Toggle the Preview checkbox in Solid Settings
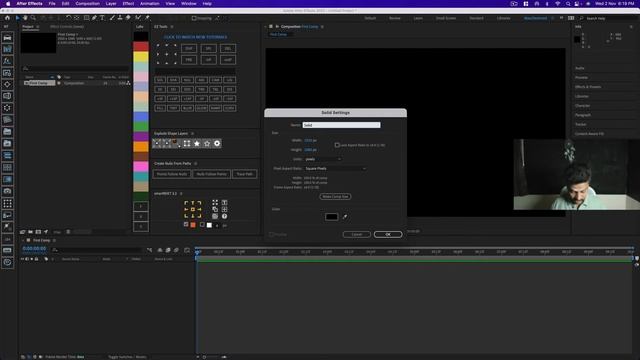 point(271,234)
